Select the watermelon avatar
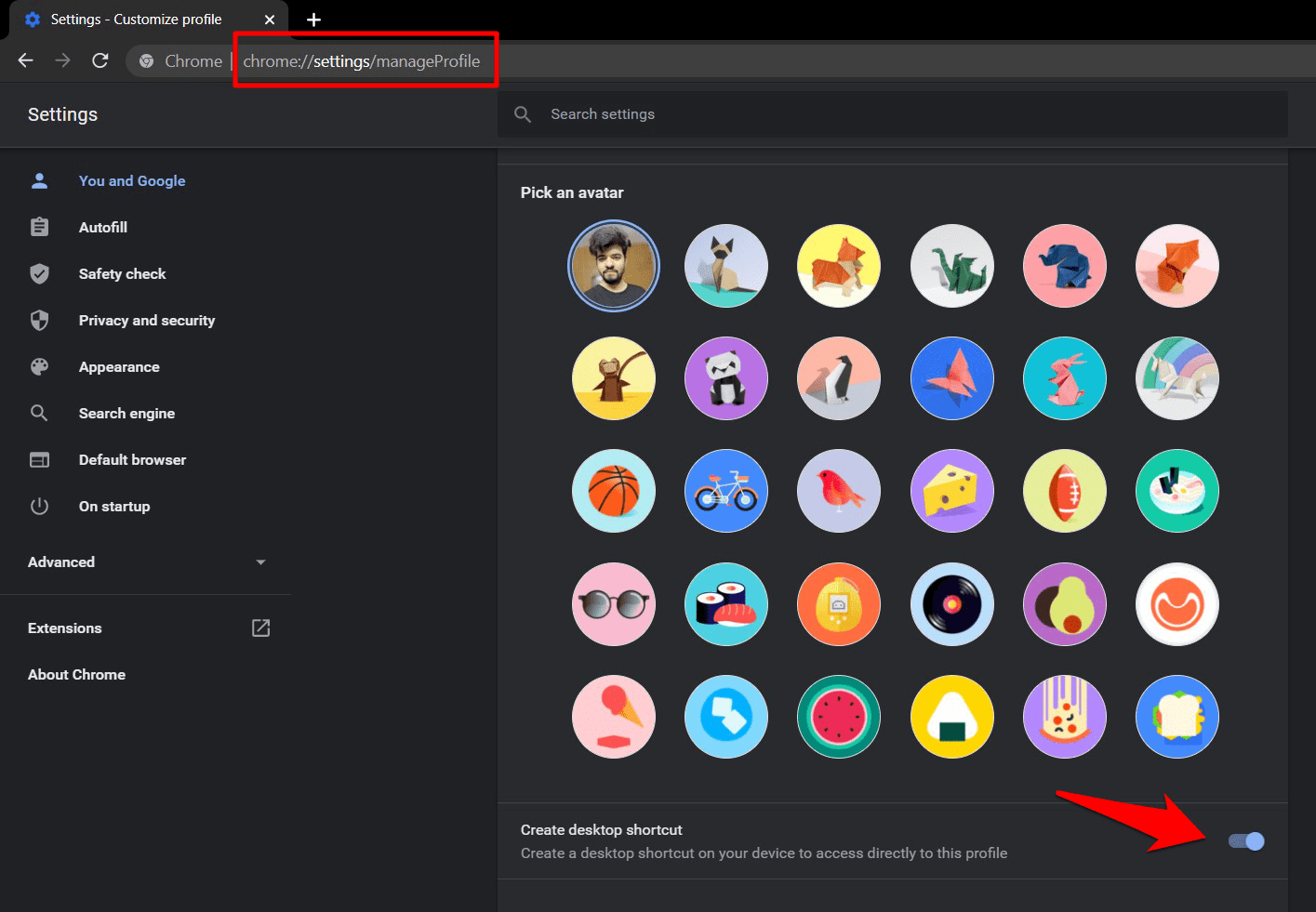The height and width of the screenshot is (912, 1316). click(x=839, y=717)
